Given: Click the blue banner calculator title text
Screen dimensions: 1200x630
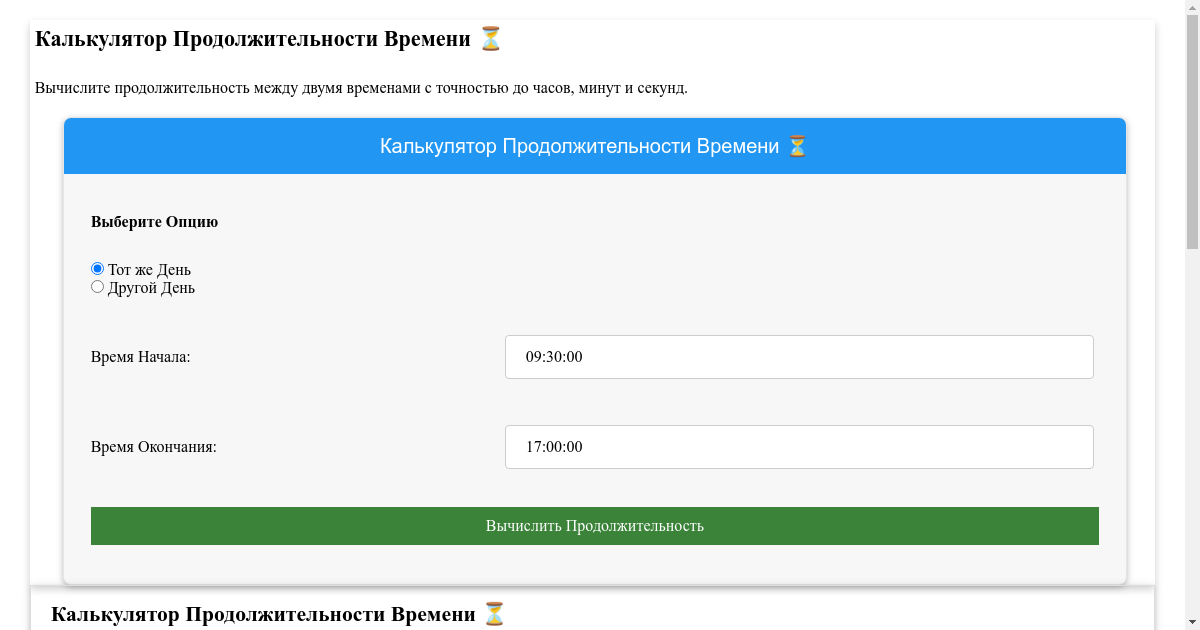Looking at the screenshot, I should [578, 147].
